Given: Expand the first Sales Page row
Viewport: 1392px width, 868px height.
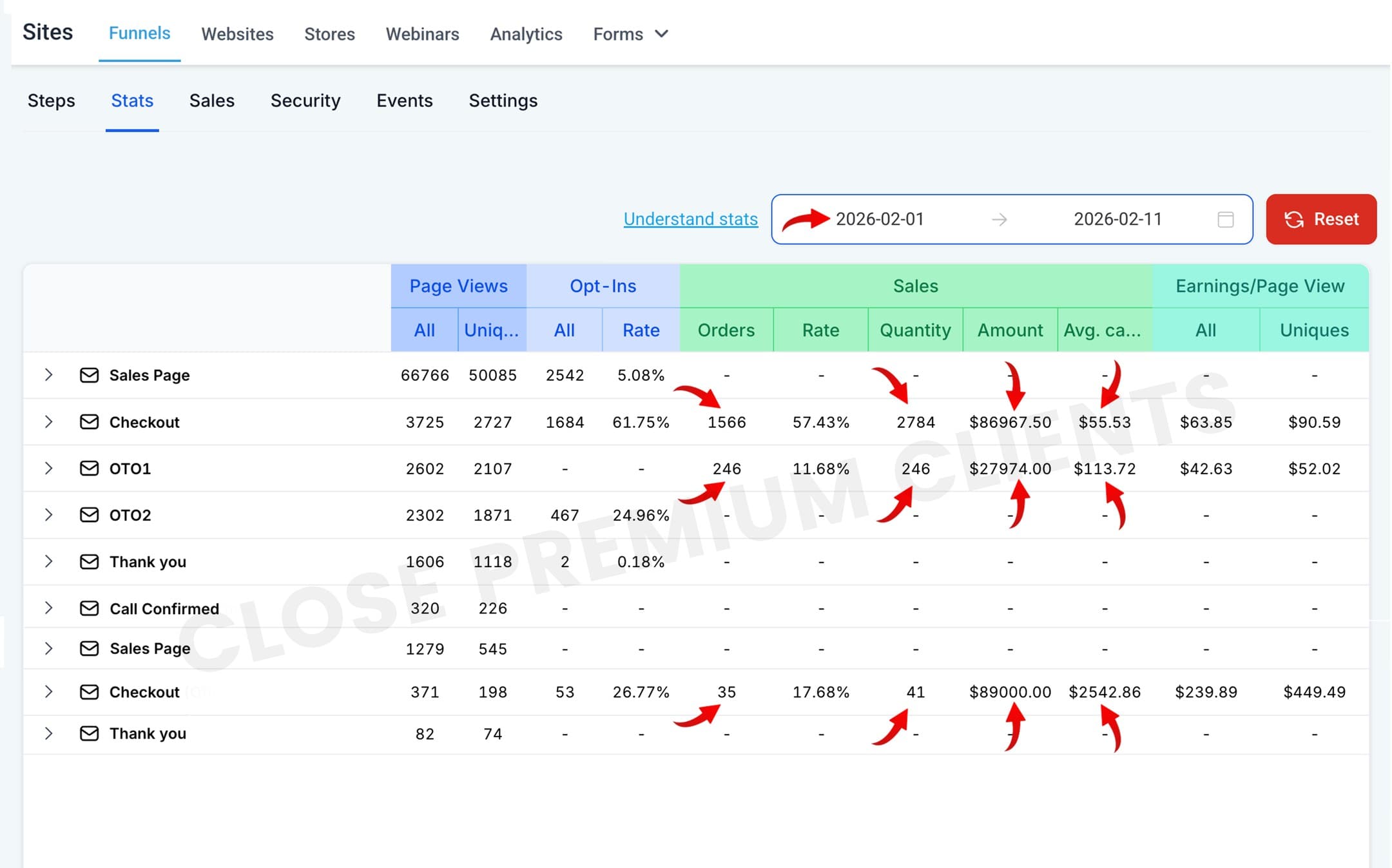Looking at the screenshot, I should point(48,374).
